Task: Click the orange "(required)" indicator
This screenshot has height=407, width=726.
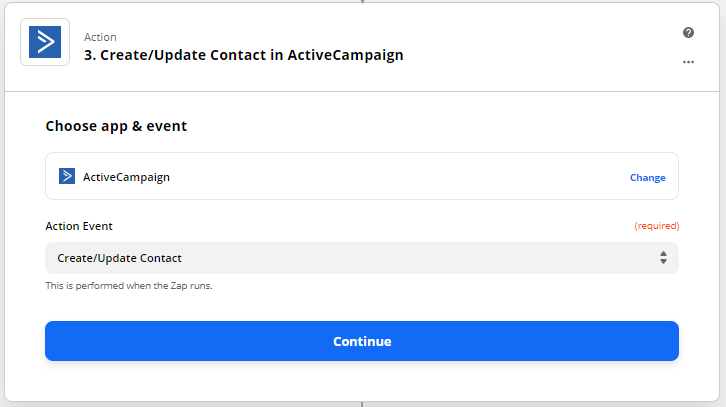Action: [656, 226]
